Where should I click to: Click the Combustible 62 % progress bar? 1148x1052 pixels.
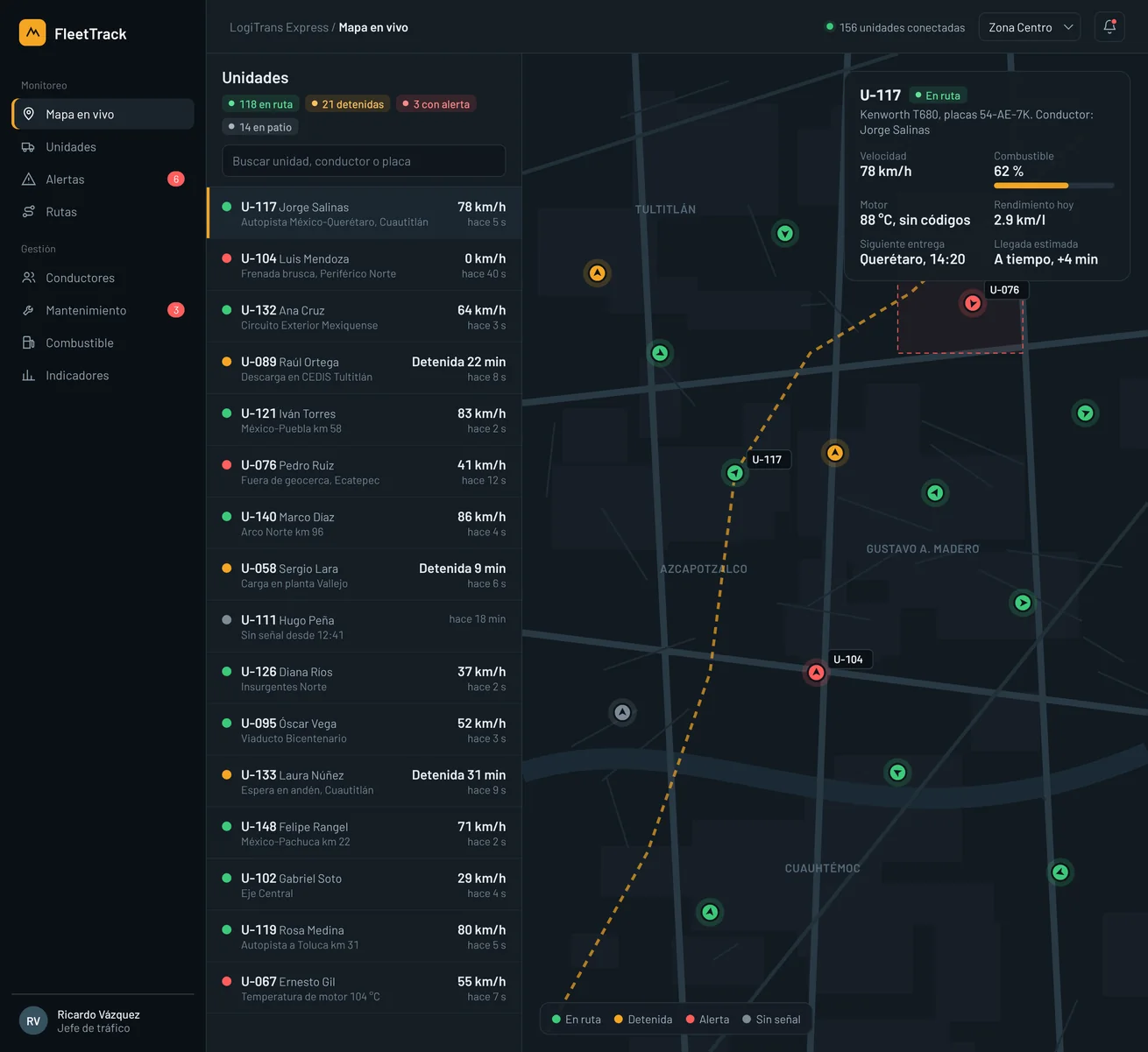[x=1054, y=186]
